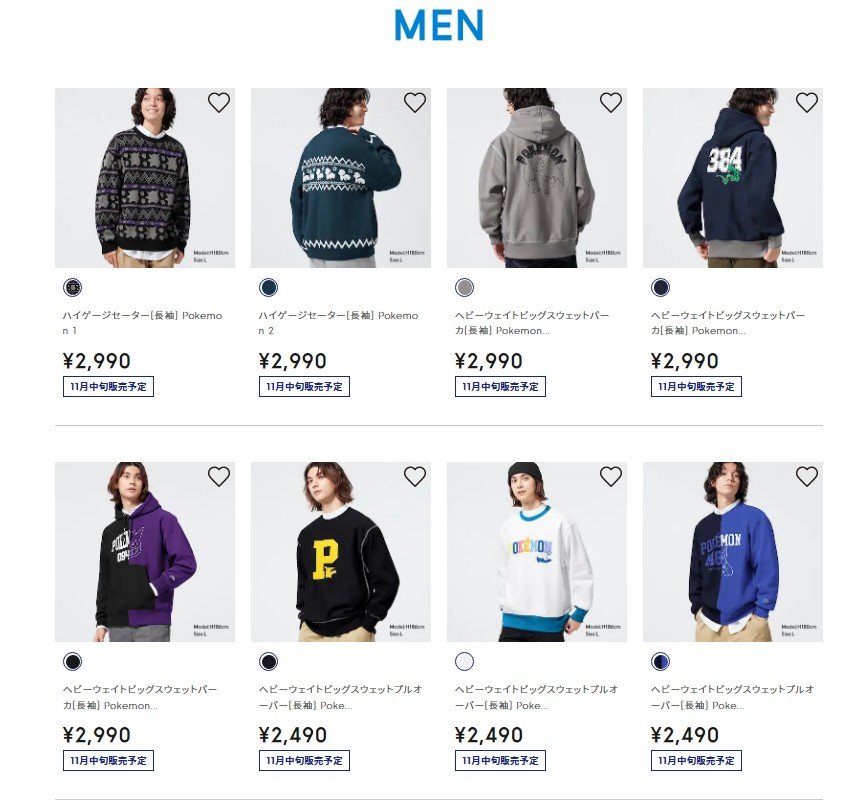
Task: View the gray Pokemon hoodie product image
Action: pyautogui.click(x=537, y=178)
